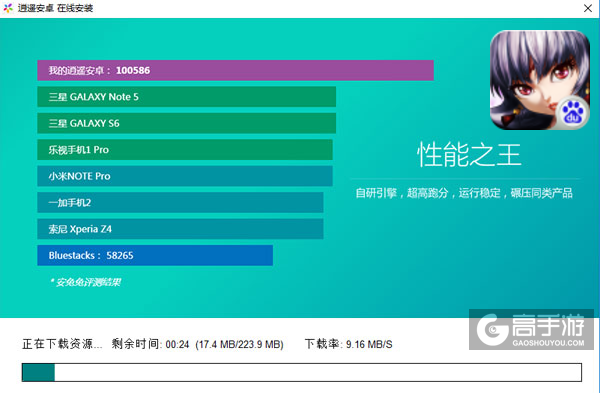Click the 乐视手机1 Pro bar

185,150
